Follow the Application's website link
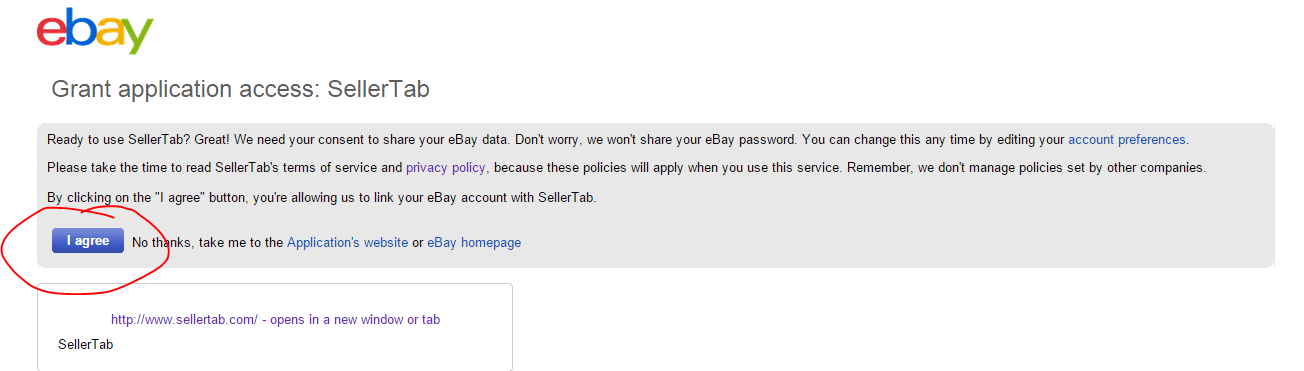The height and width of the screenshot is (371, 1304). tap(347, 242)
